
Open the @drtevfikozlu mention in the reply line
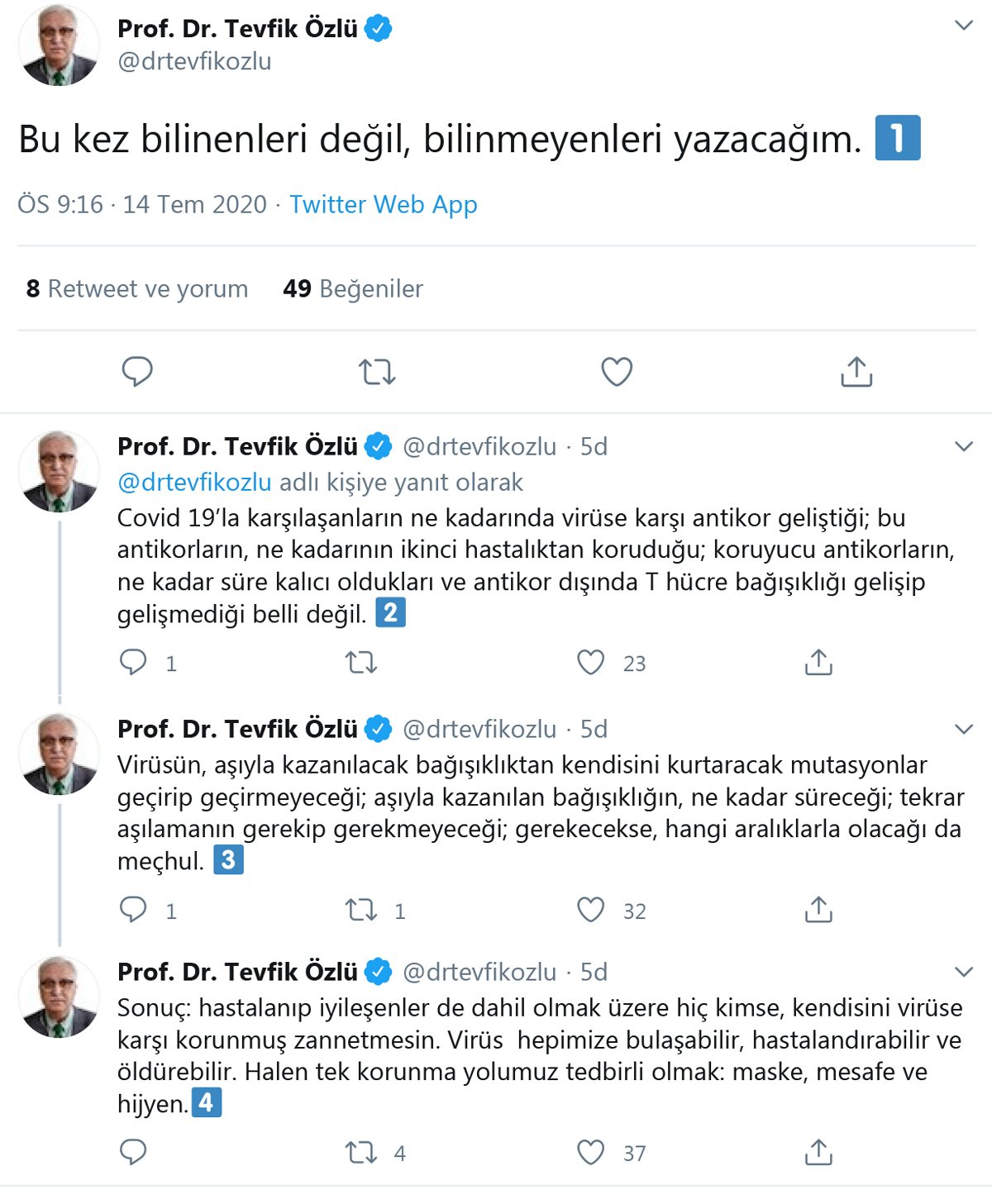194,483
